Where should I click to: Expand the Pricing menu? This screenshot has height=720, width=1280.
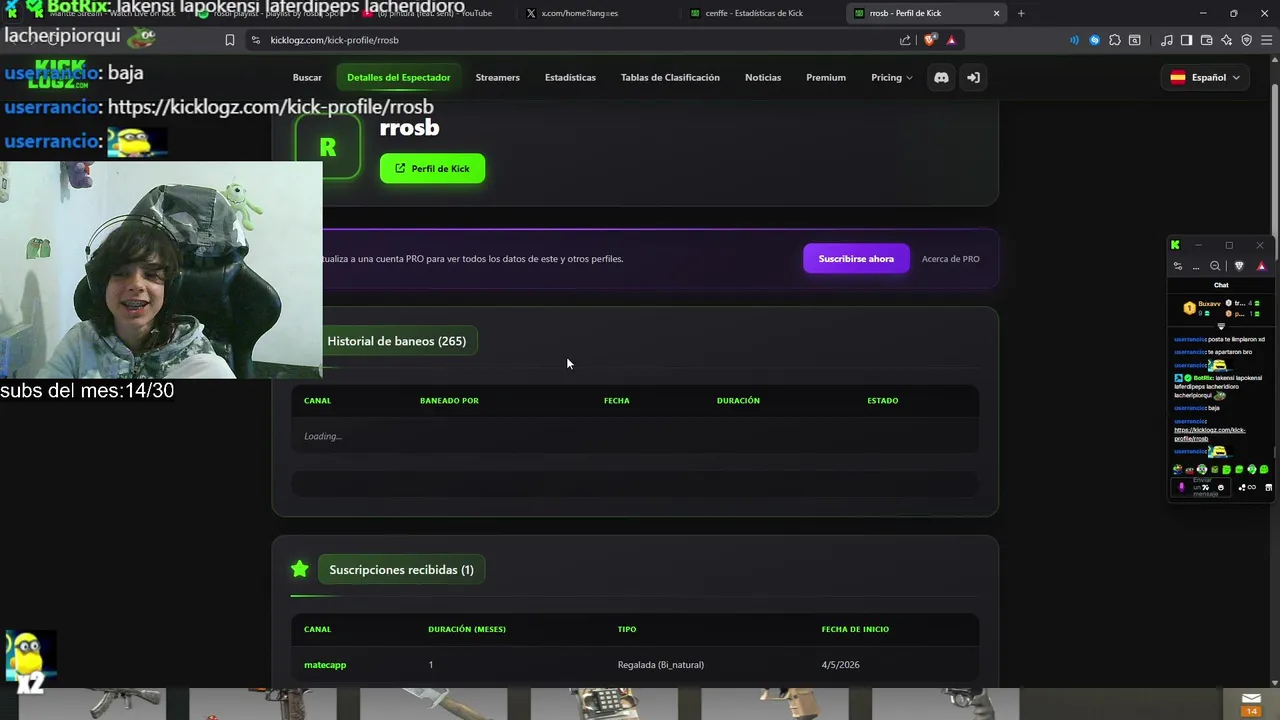[x=891, y=77]
